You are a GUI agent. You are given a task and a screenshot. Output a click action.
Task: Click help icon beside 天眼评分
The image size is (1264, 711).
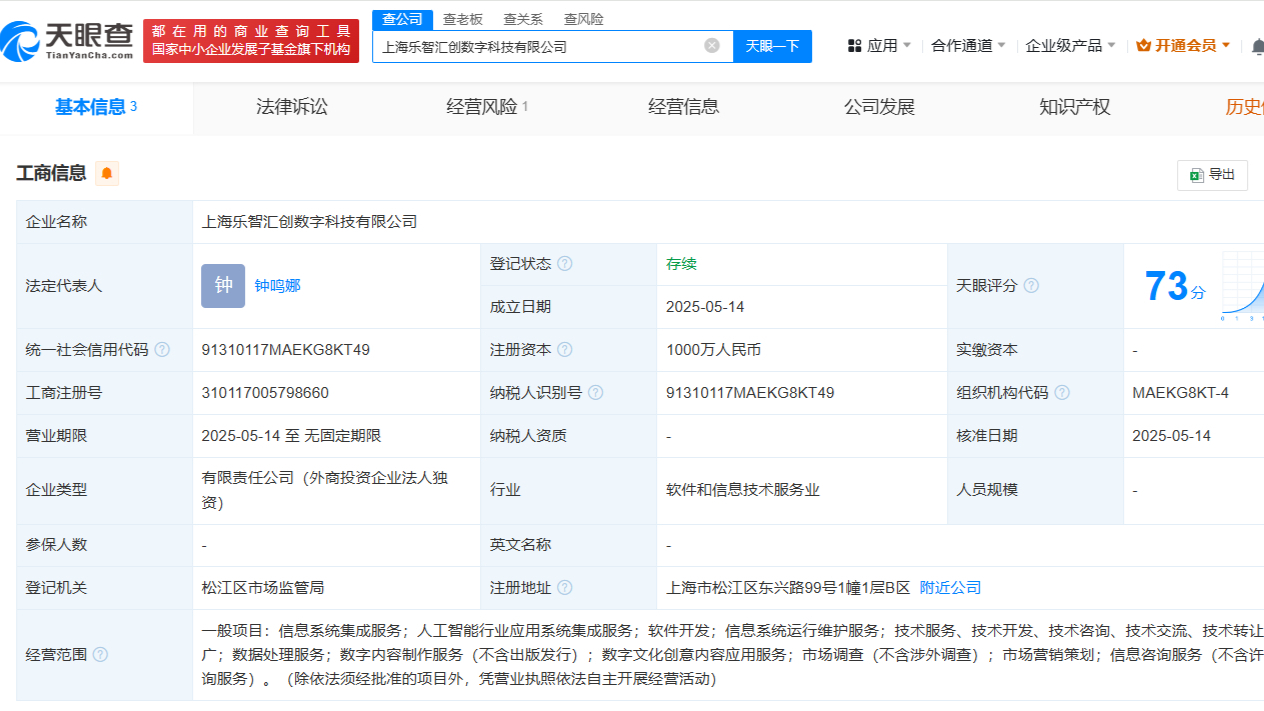pyautogui.click(x=1031, y=286)
